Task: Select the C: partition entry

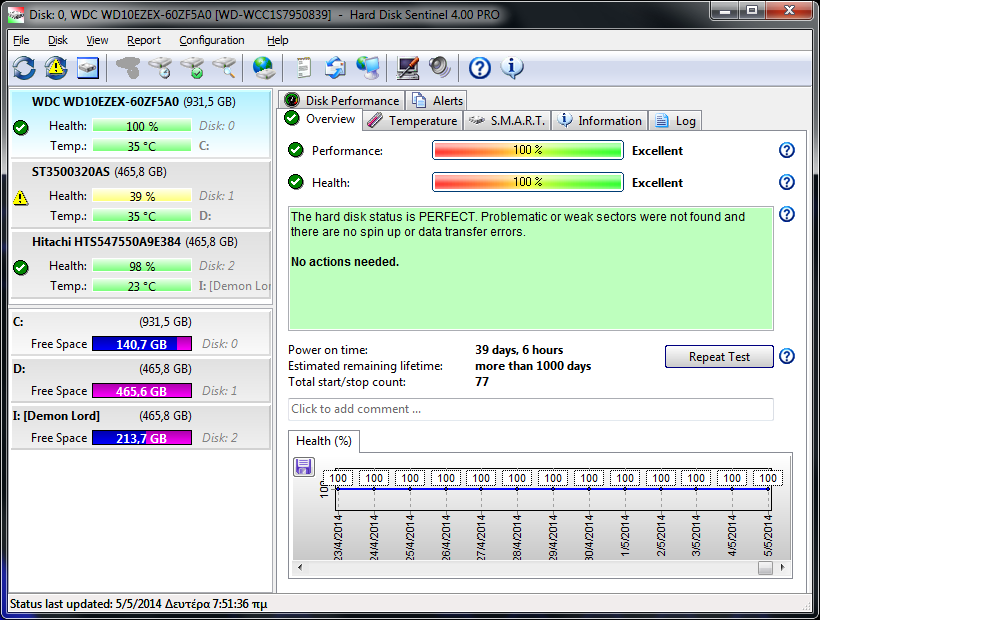Action: (141, 333)
